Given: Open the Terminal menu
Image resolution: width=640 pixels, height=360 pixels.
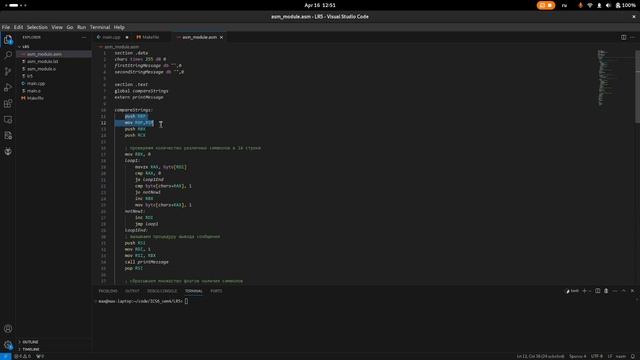Looking at the screenshot, I should (x=100, y=27).
